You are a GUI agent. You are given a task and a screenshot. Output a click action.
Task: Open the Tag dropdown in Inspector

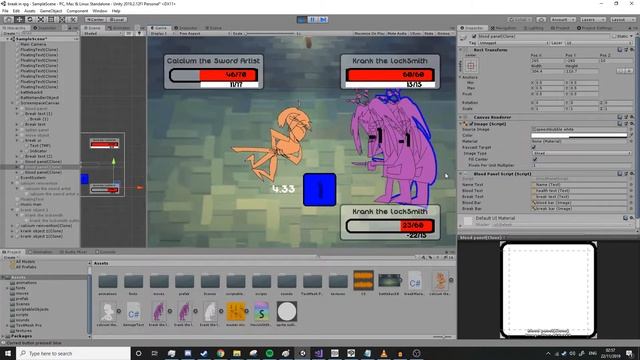[513, 43]
